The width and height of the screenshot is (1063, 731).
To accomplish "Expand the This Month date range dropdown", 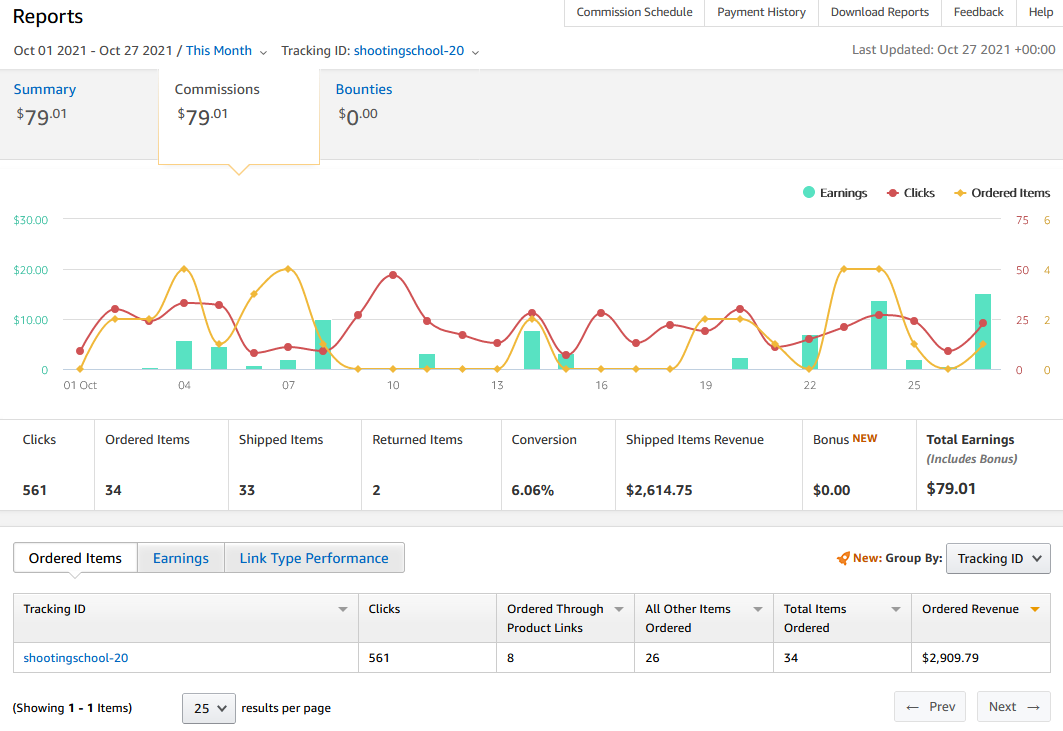I will click(x=264, y=52).
